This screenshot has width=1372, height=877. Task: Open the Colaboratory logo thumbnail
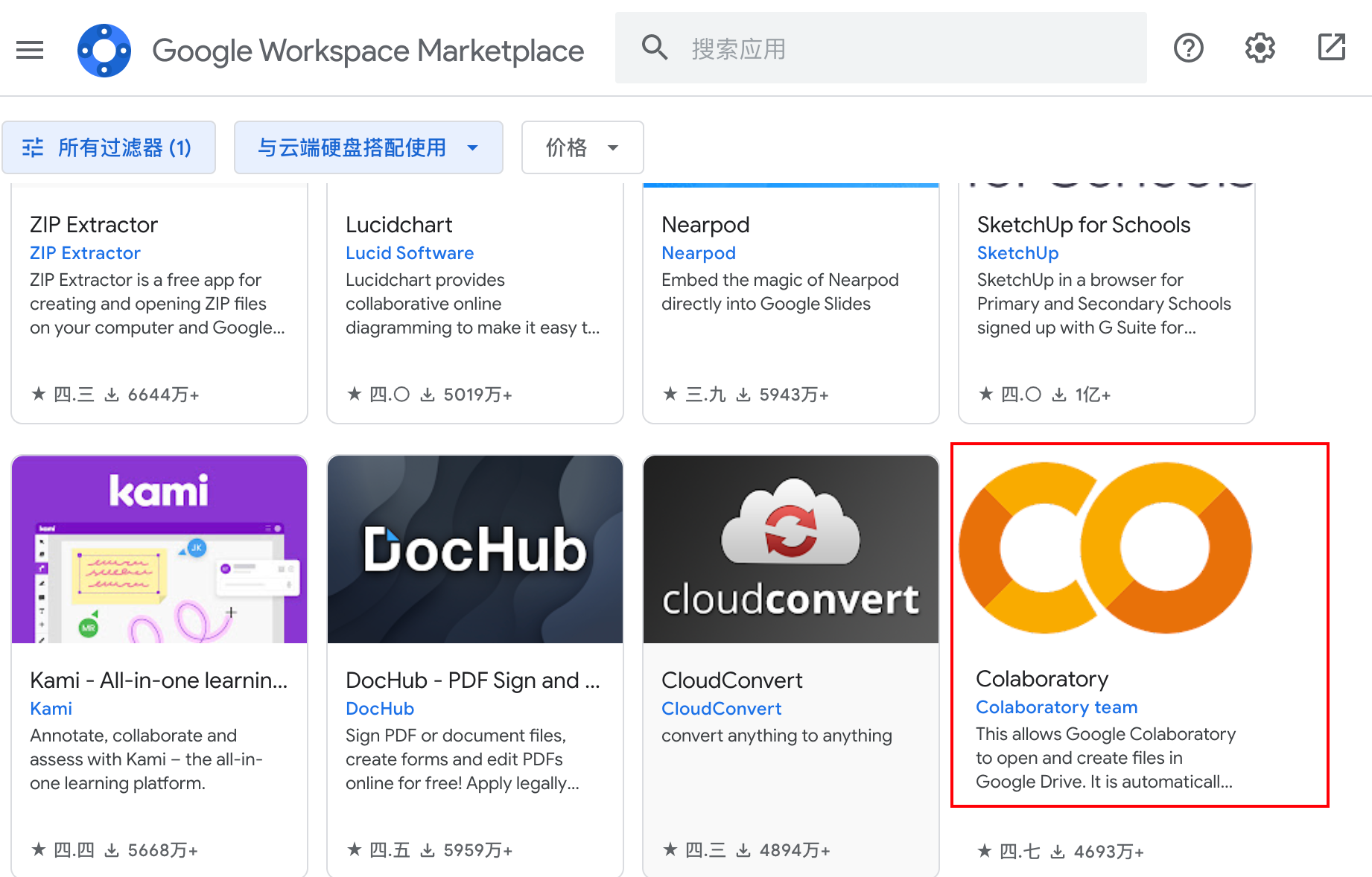pyautogui.click(x=1105, y=548)
